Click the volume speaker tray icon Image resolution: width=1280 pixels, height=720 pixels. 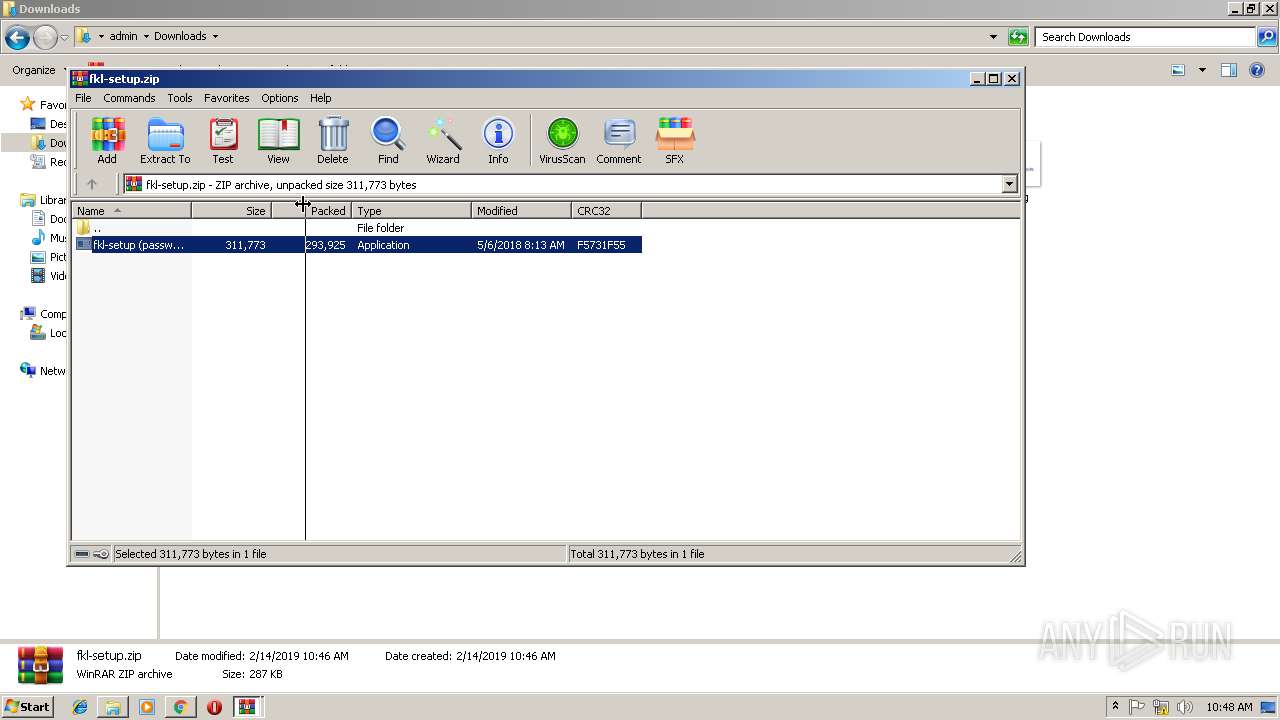point(1185,707)
